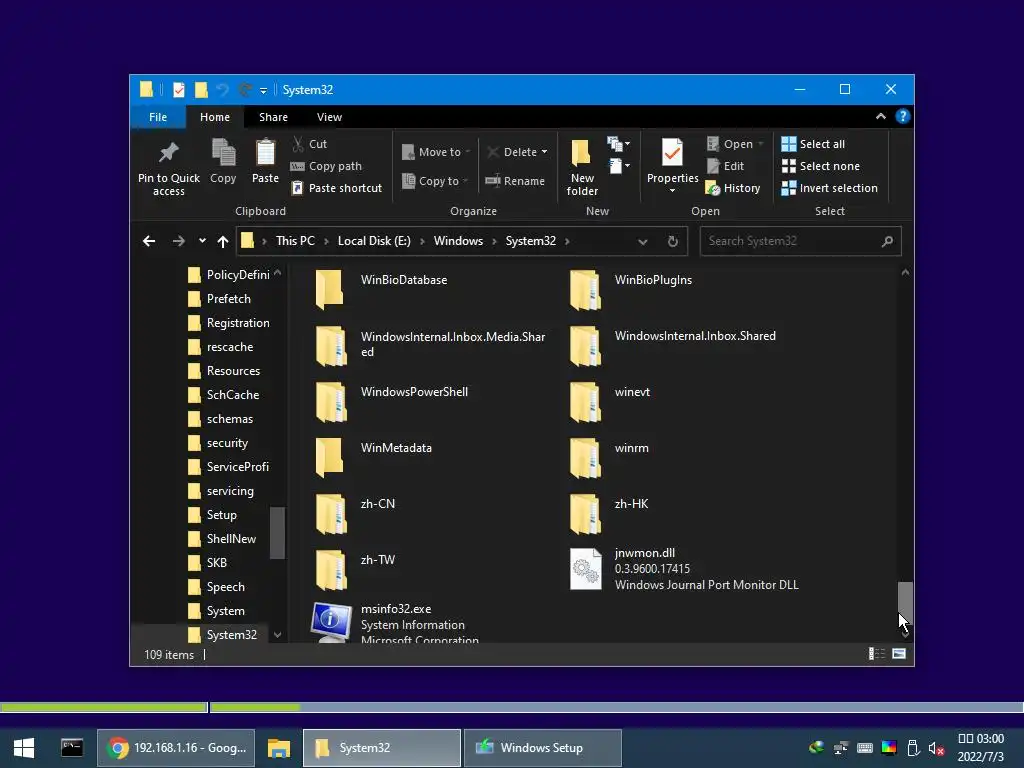
Task: Go up one folder level arrow
Action: click(x=223, y=241)
